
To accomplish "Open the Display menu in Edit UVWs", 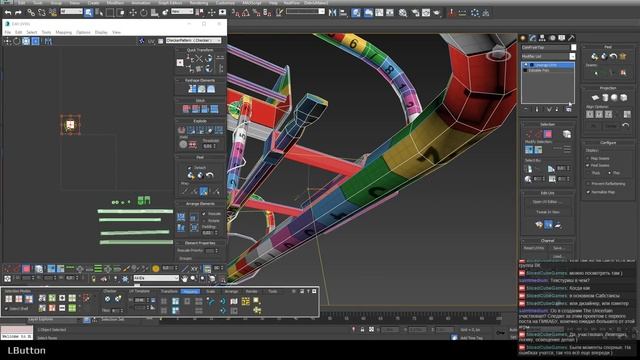I will tap(101, 32).
